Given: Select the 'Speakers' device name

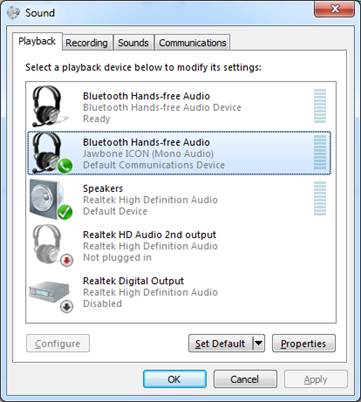Looking at the screenshot, I should point(103,189).
